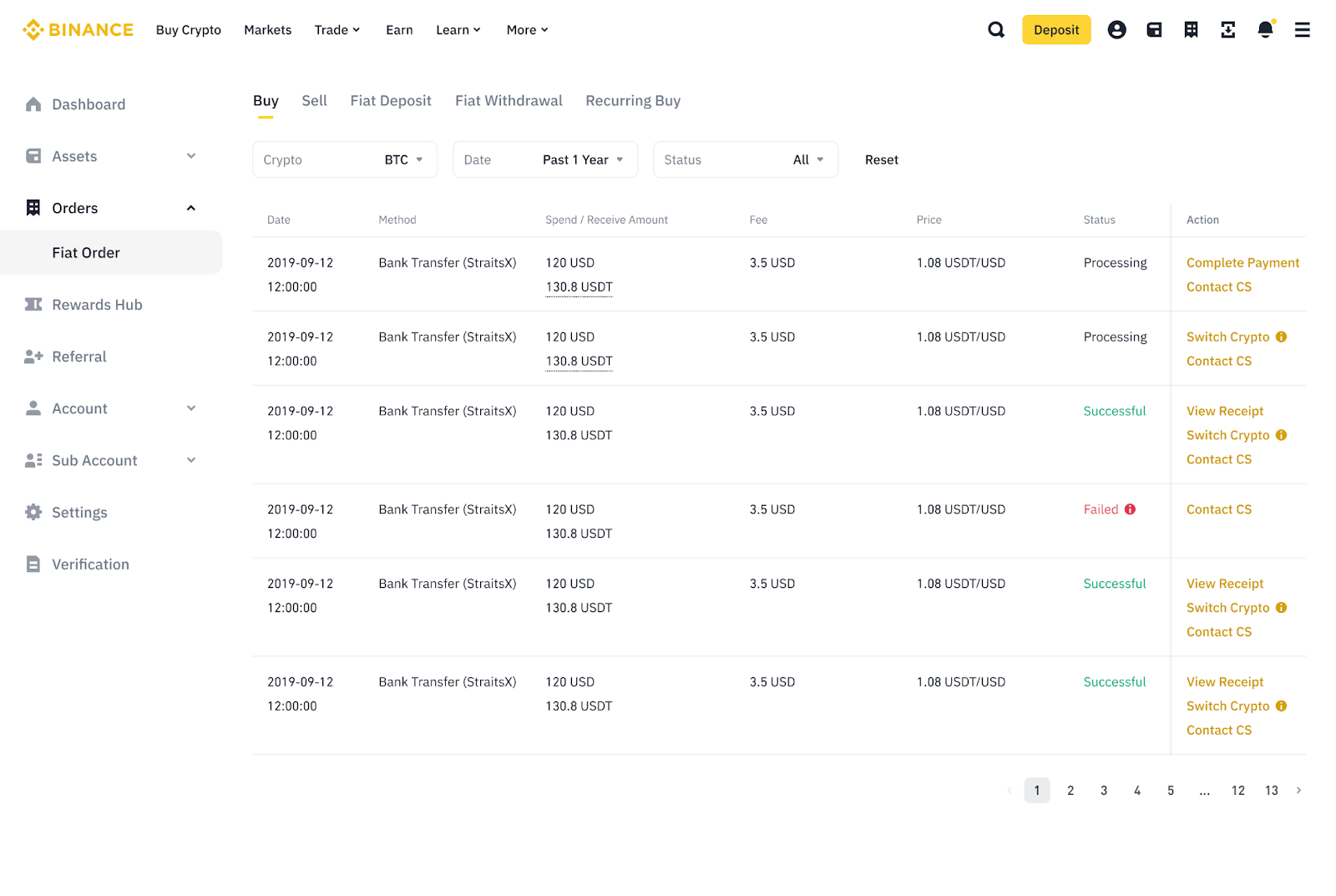Select the Buy tab
The width and height of the screenshot is (1336, 896).
tap(266, 101)
